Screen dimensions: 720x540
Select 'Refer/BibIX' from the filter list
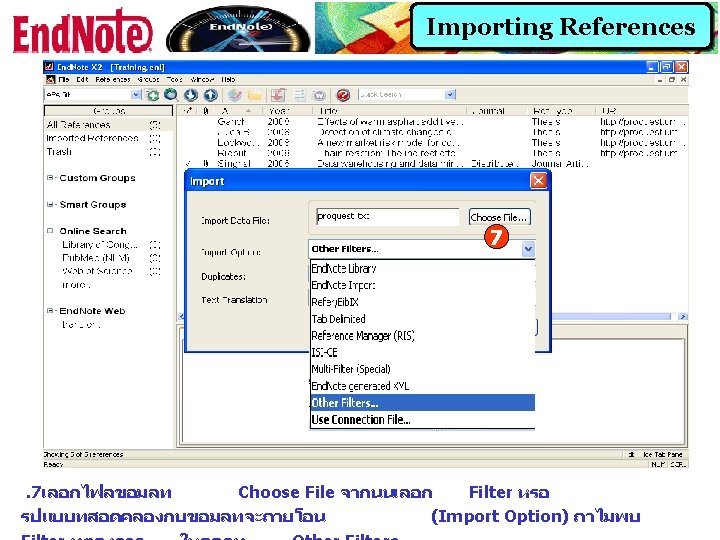422,302
